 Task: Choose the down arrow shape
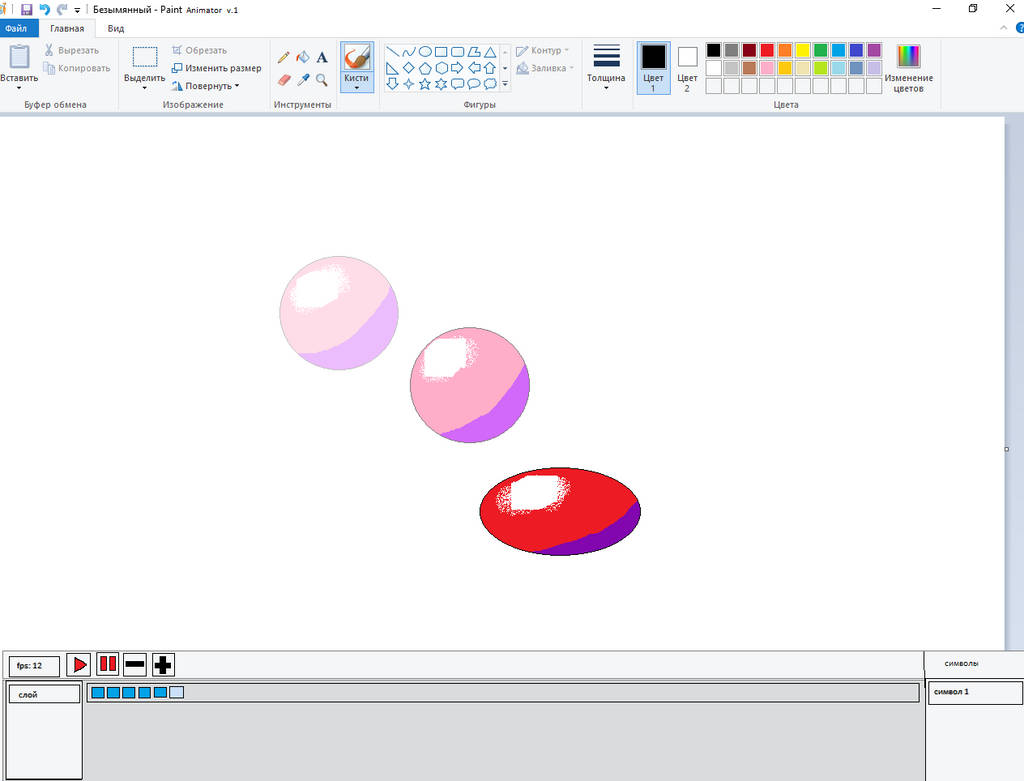(x=392, y=84)
